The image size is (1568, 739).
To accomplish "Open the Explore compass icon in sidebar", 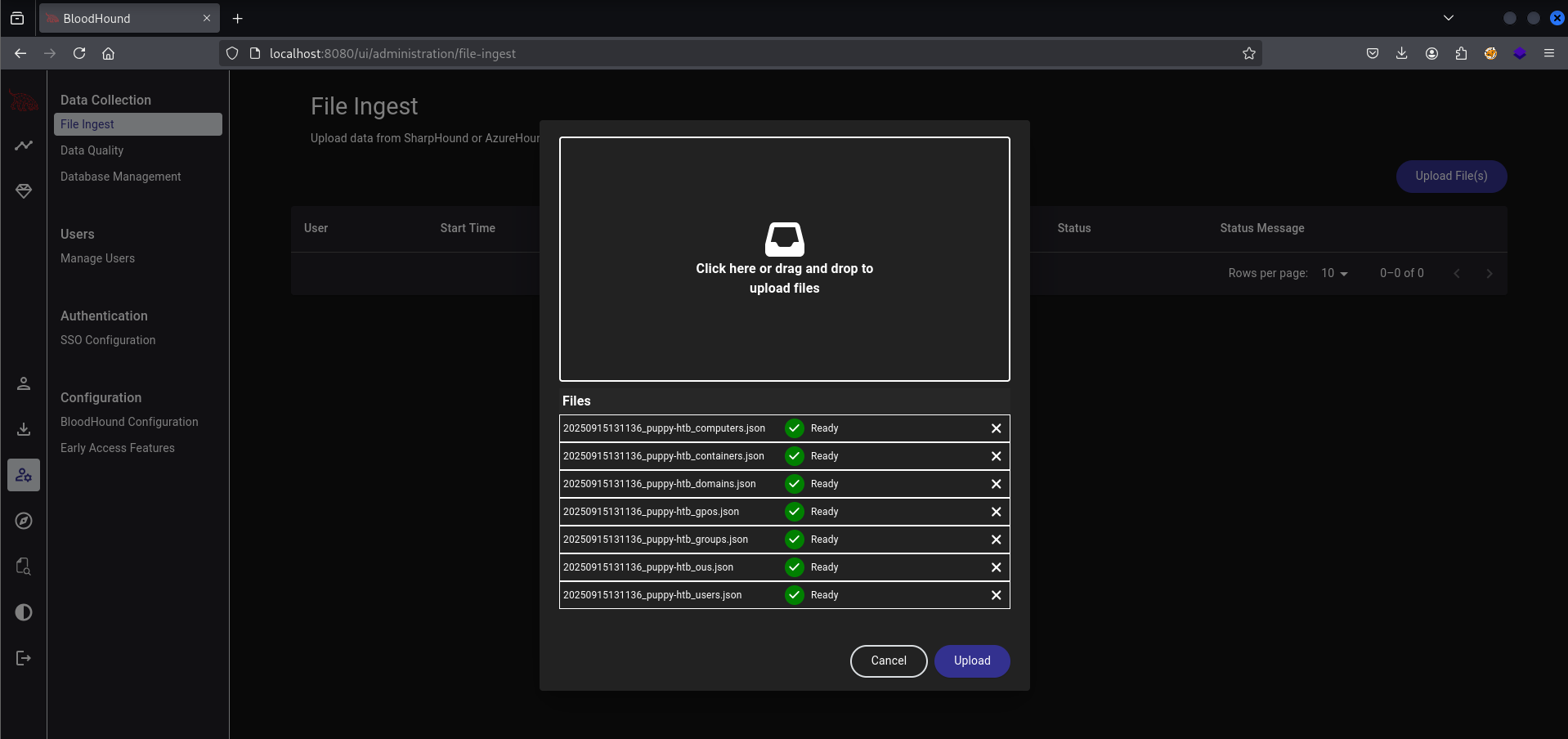I will 24,521.
